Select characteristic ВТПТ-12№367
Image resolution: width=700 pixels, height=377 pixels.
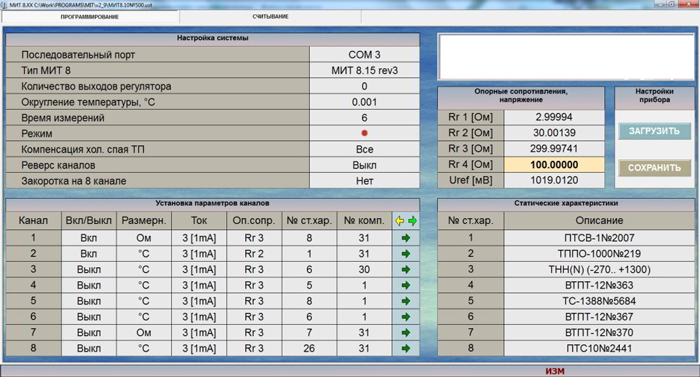(x=599, y=317)
